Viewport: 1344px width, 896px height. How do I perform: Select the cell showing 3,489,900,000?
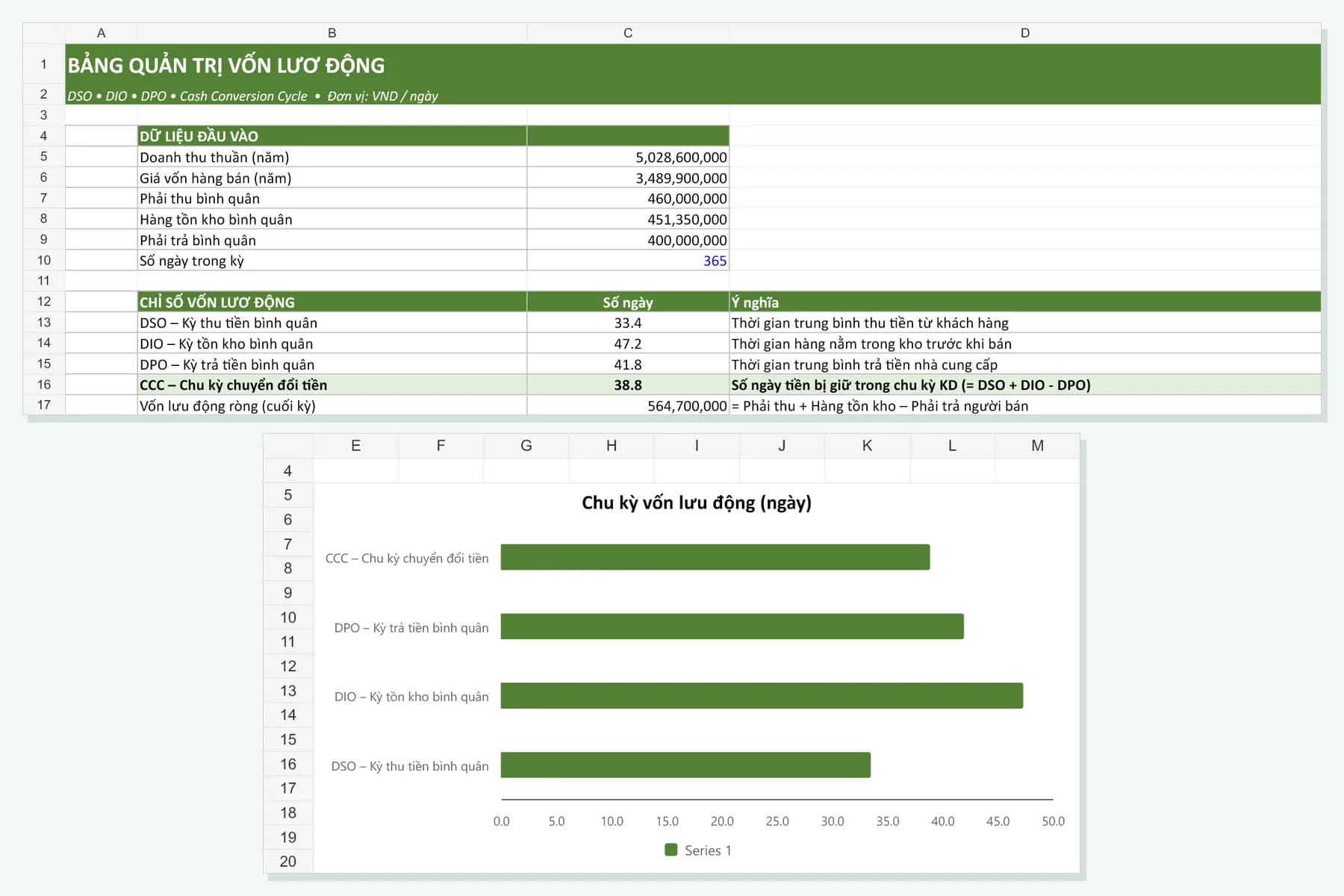[628, 178]
